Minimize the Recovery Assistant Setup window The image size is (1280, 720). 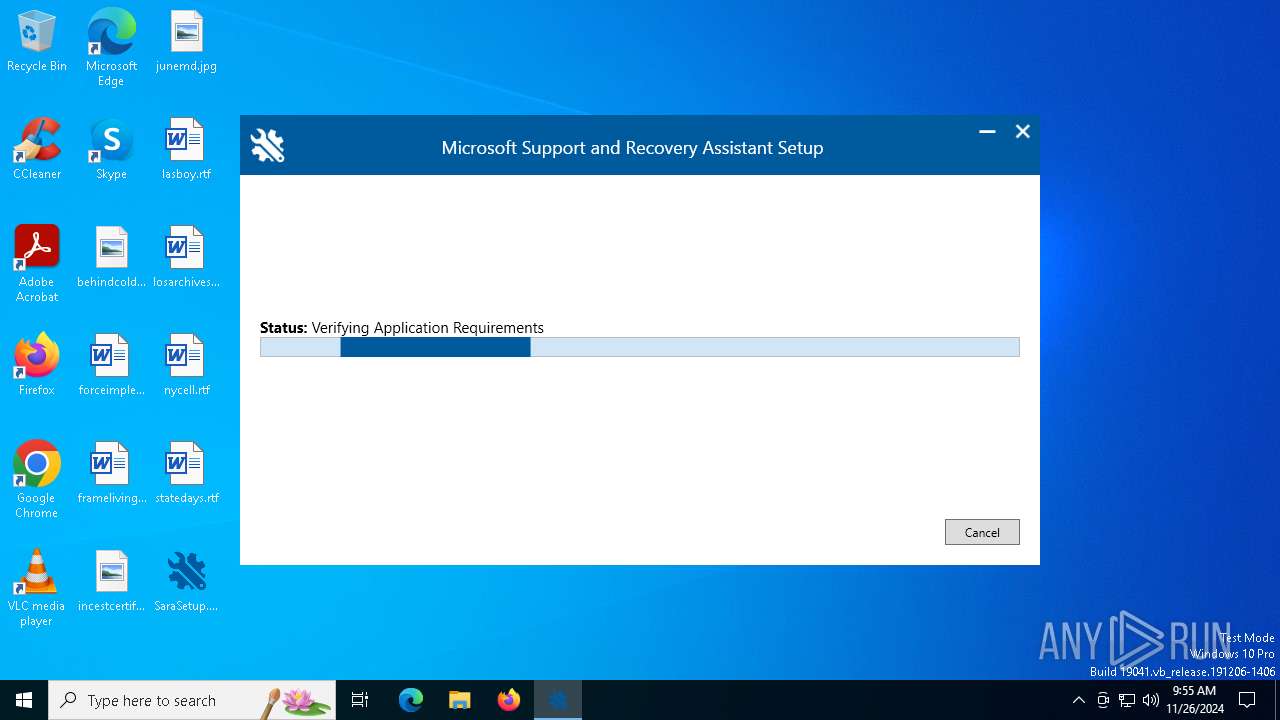[987, 131]
